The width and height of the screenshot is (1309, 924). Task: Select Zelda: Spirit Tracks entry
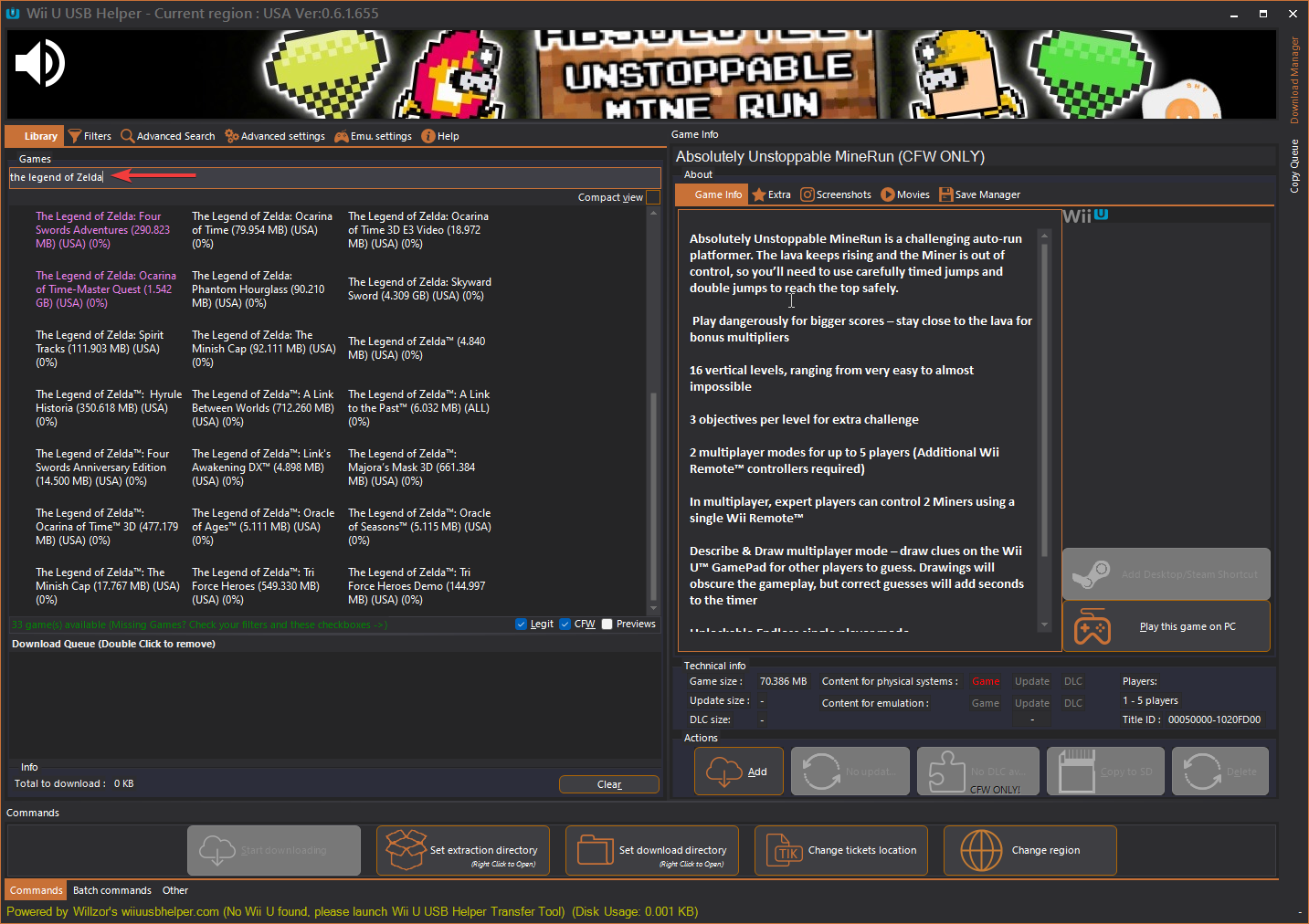point(100,349)
